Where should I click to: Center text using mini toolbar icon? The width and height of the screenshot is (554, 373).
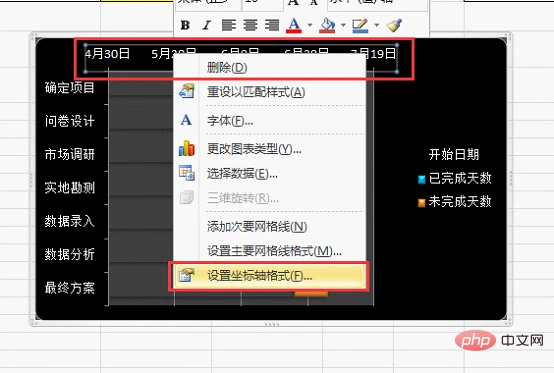click(250, 25)
